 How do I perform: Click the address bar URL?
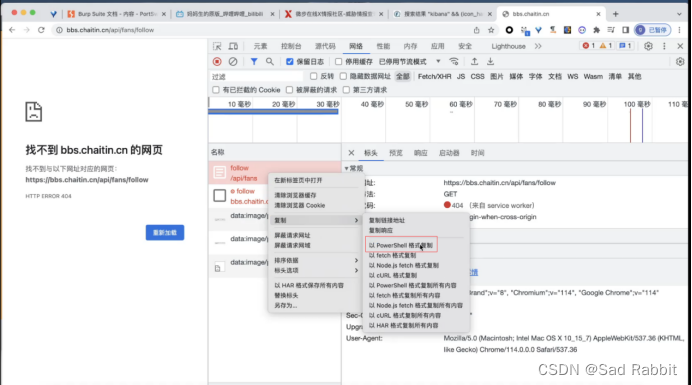pyautogui.click(x=110, y=30)
